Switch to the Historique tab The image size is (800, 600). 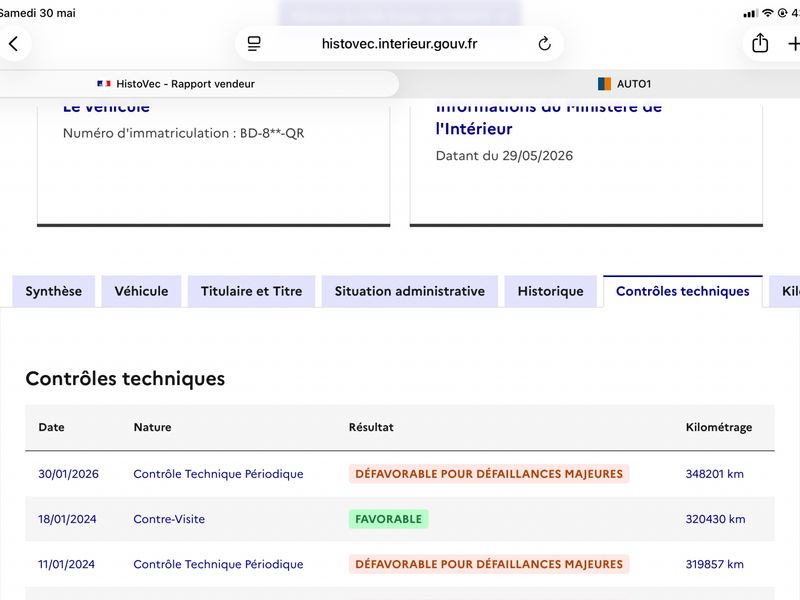pyautogui.click(x=551, y=291)
